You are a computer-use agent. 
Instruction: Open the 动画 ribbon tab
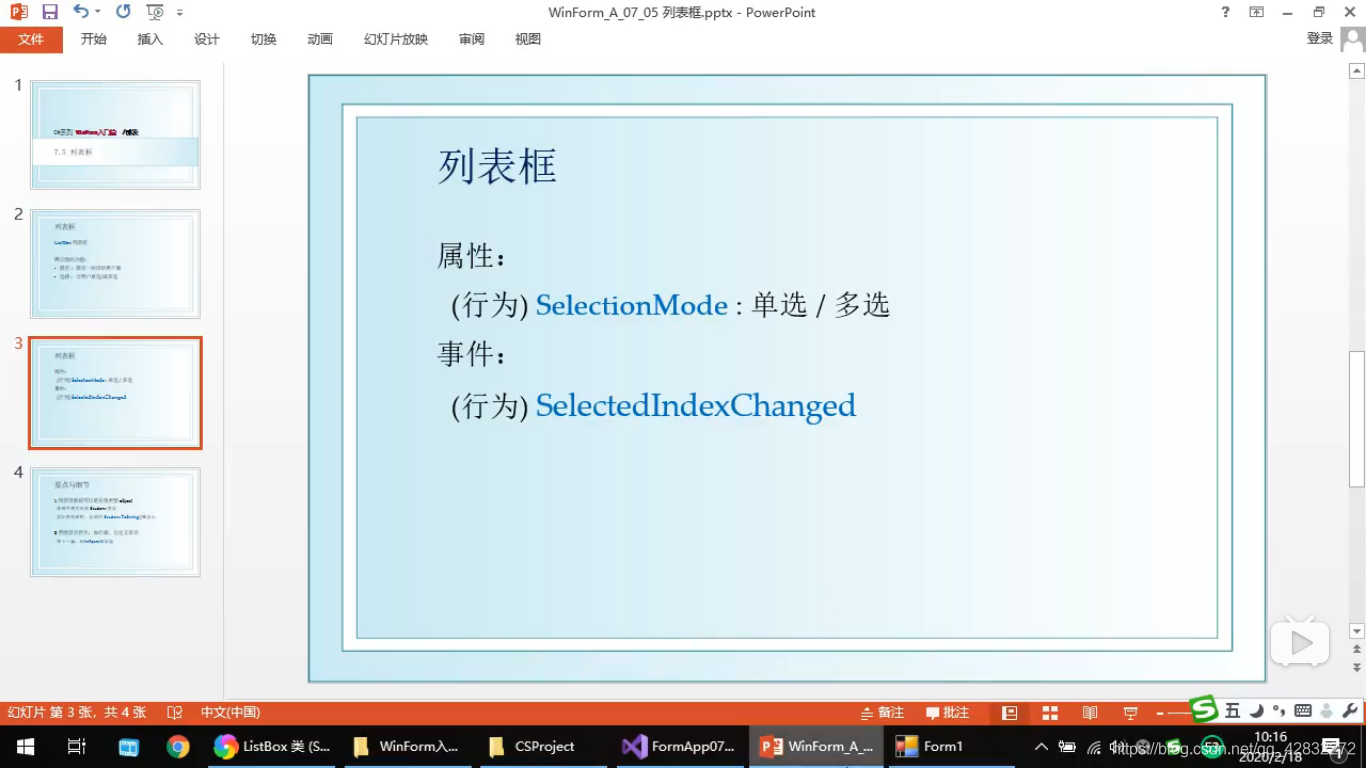tap(320, 39)
